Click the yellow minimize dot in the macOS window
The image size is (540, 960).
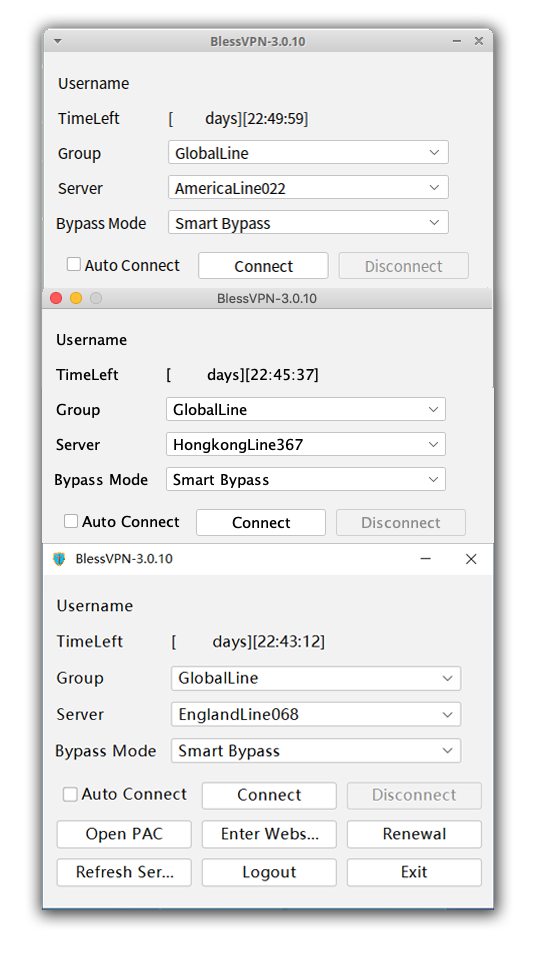76,298
